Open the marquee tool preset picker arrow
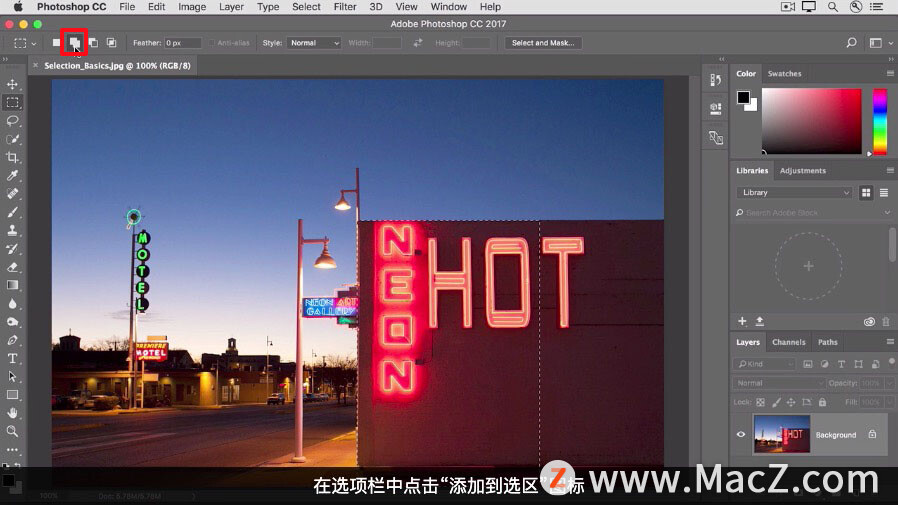Image resolution: width=898 pixels, height=505 pixels. click(34, 44)
